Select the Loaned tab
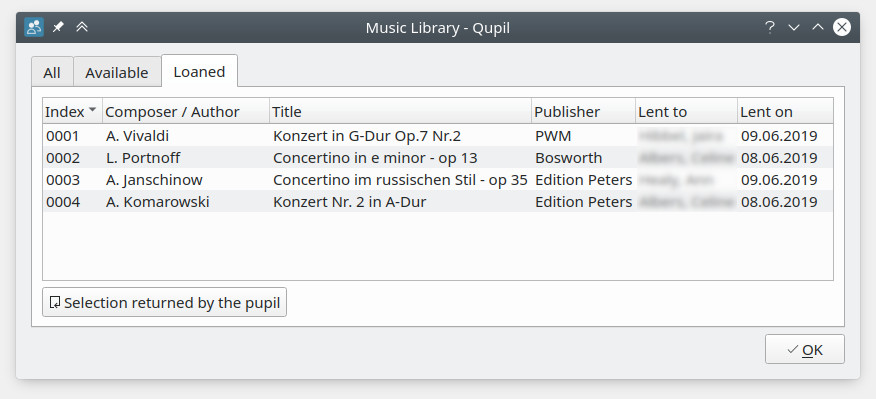This screenshot has height=399, width=876. (199, 72)
